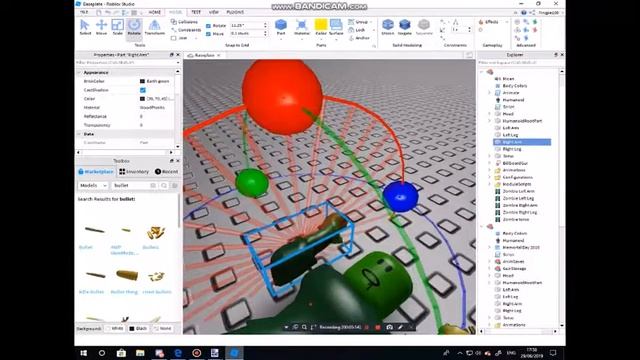This screenshot has width=640, height=360.
Task: Open the Group dropdown arrow
Action: [371, 22]
